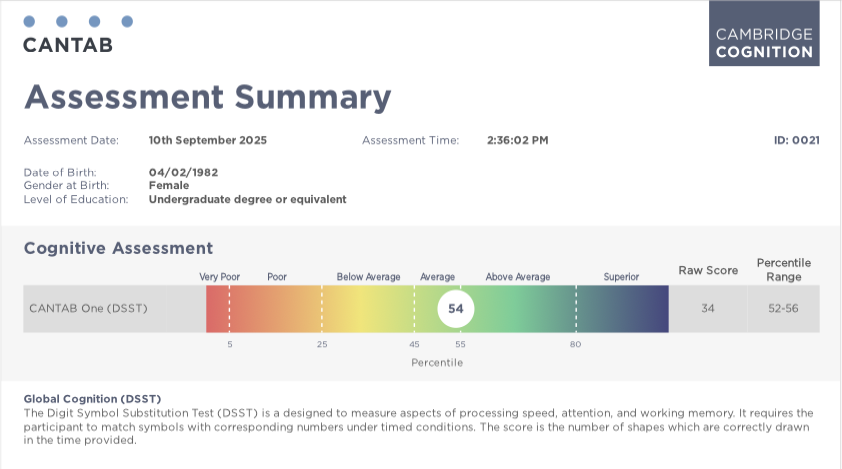
Task: Click the Superior band label
Action: click(621, 277)
